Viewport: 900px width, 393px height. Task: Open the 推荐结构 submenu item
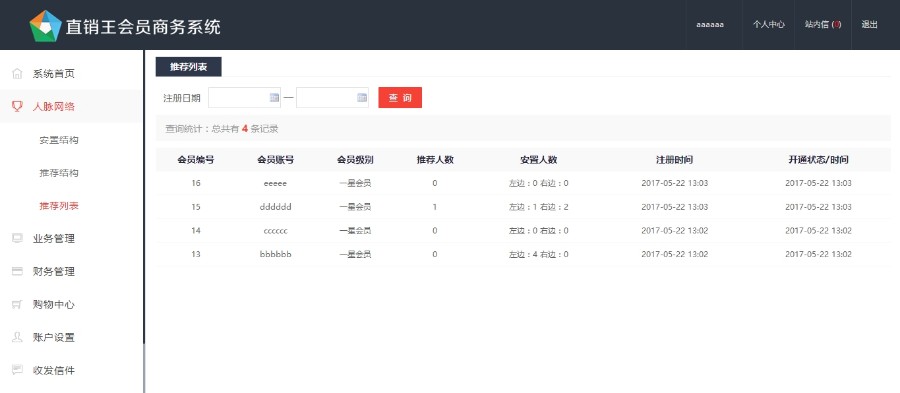click(59, 173)
